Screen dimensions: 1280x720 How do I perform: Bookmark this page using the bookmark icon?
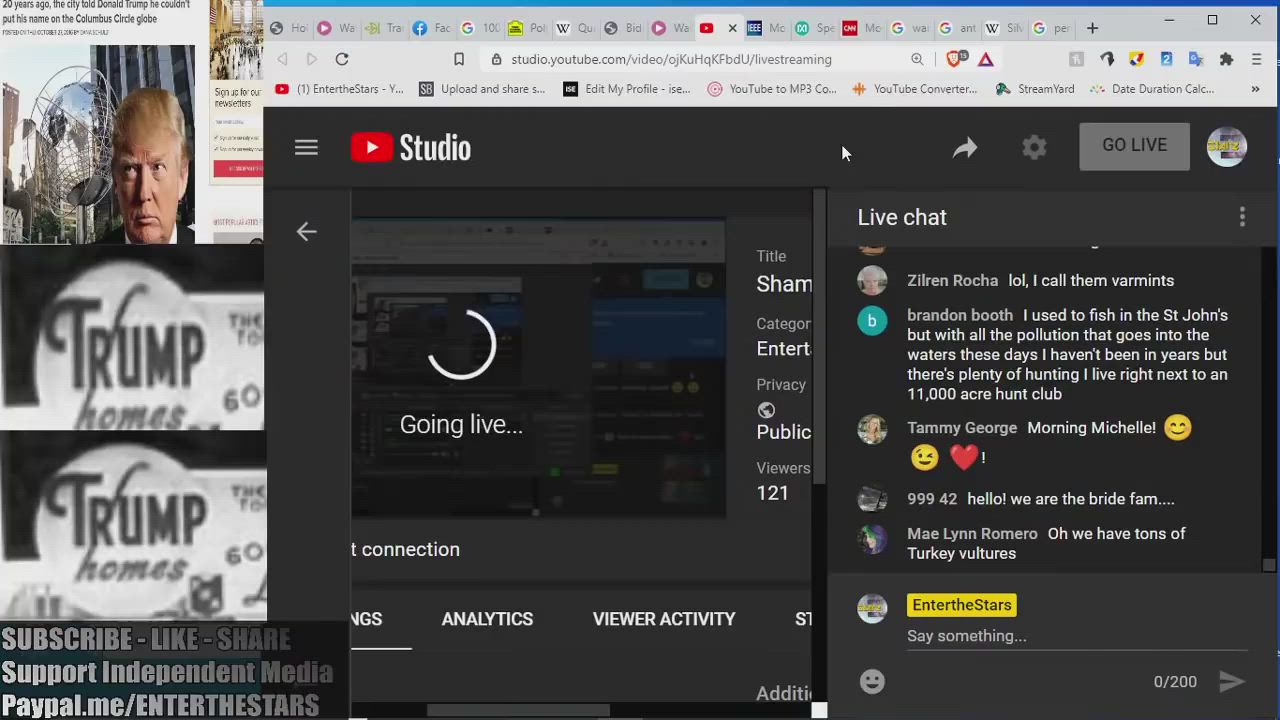pyautogui.click(x=459, y=59)
